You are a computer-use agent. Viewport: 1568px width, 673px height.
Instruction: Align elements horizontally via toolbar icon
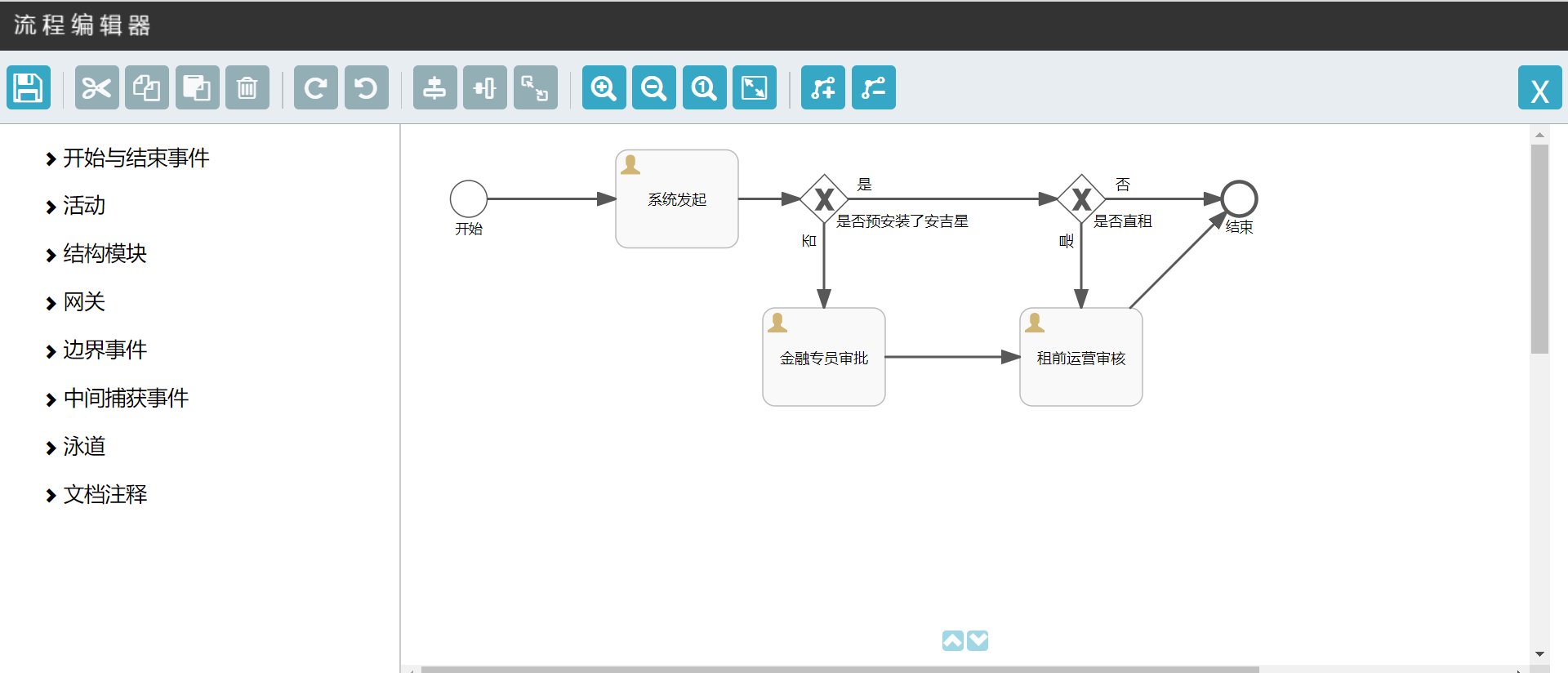click(x=485, y=87)
